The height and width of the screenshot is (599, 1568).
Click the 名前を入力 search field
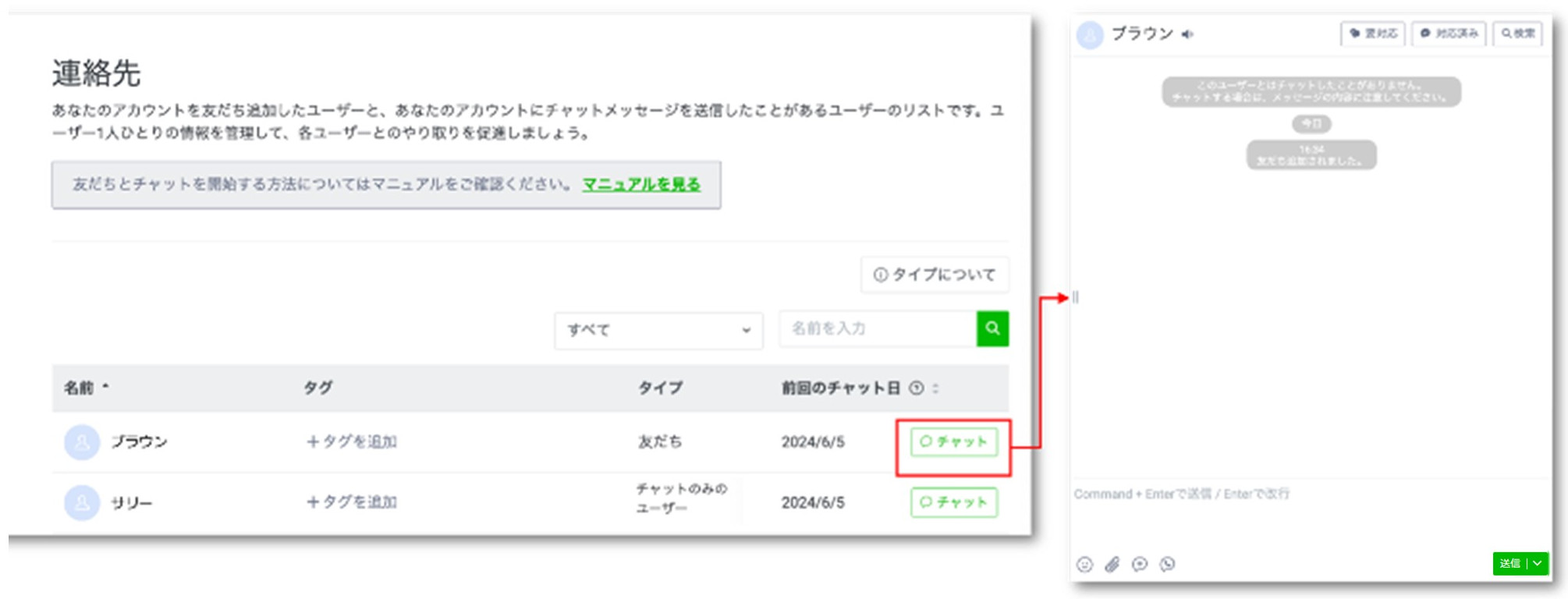pyautogui.click(x=878, y=328)
